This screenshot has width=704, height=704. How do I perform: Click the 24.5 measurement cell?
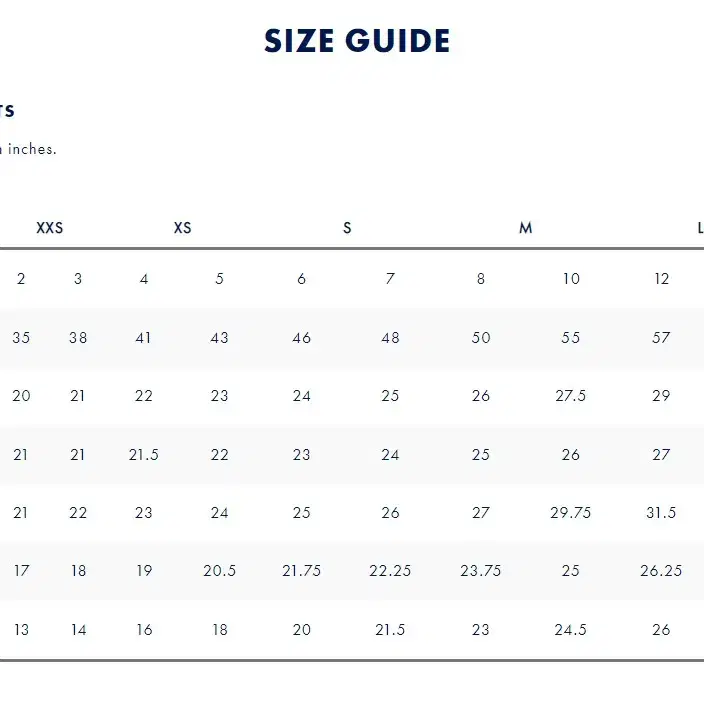tap(571, 629)
